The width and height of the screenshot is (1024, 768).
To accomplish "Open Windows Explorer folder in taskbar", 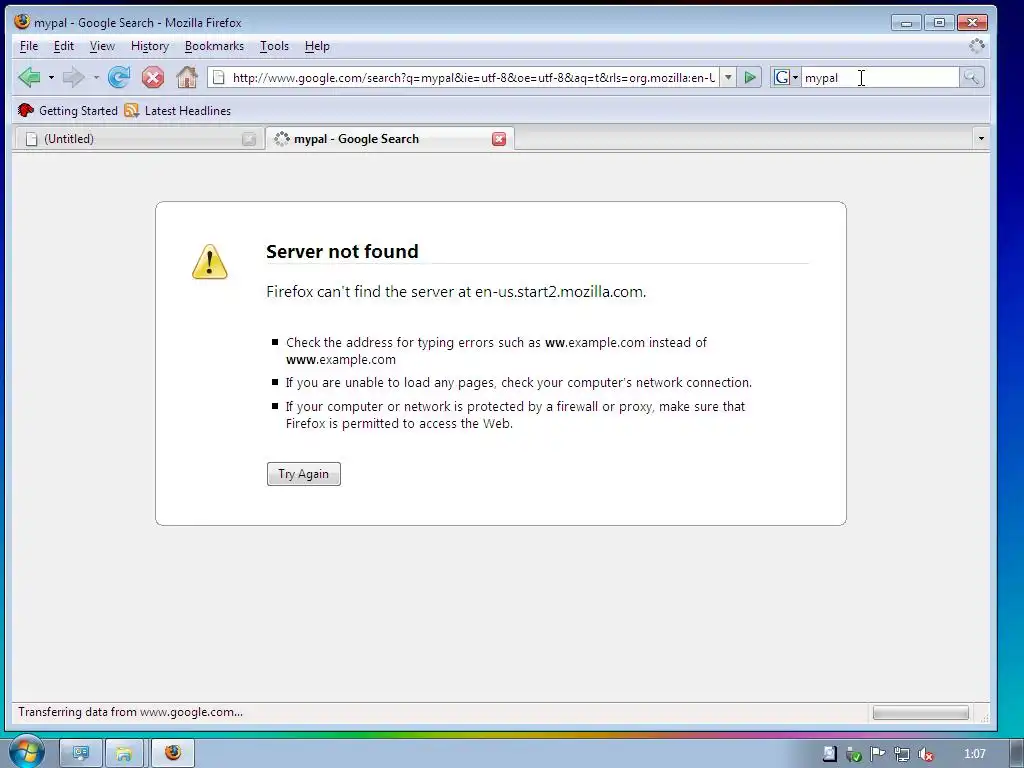I will click(x=124, y=754).
